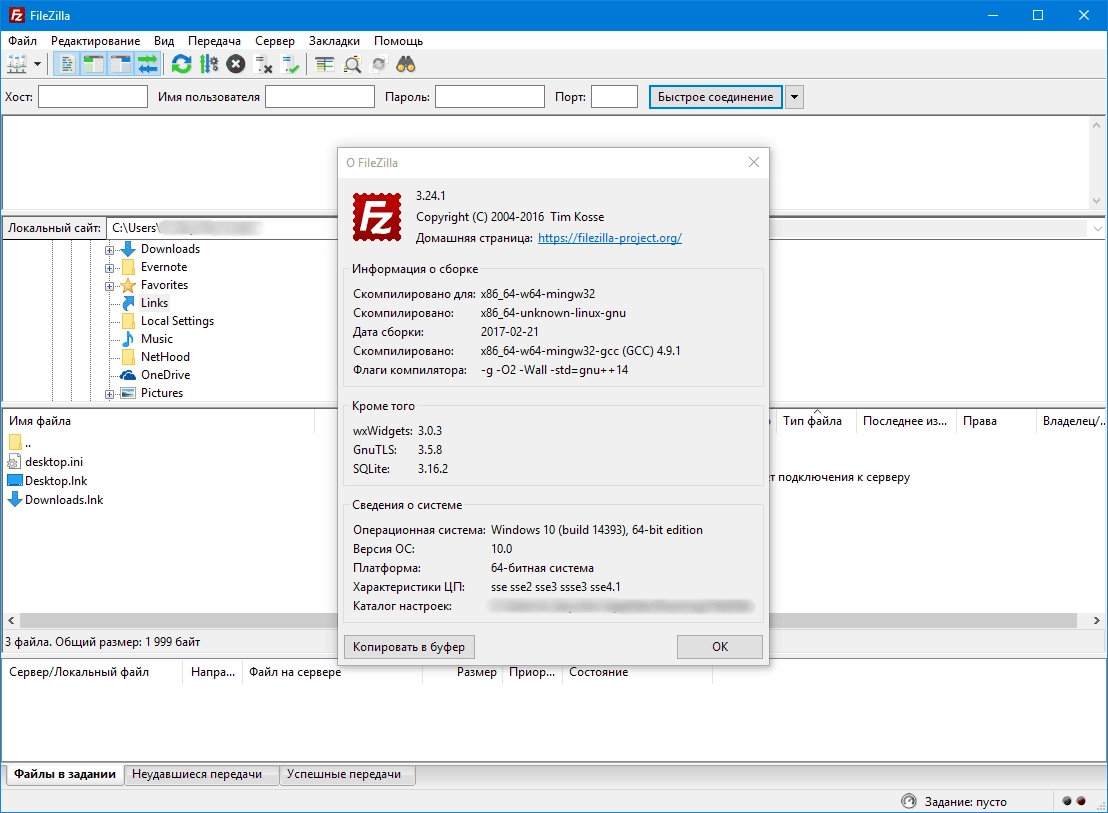This screenshot has height=813, width=1108.
Task: Confirm the dialog with OK
Action: 719,647
